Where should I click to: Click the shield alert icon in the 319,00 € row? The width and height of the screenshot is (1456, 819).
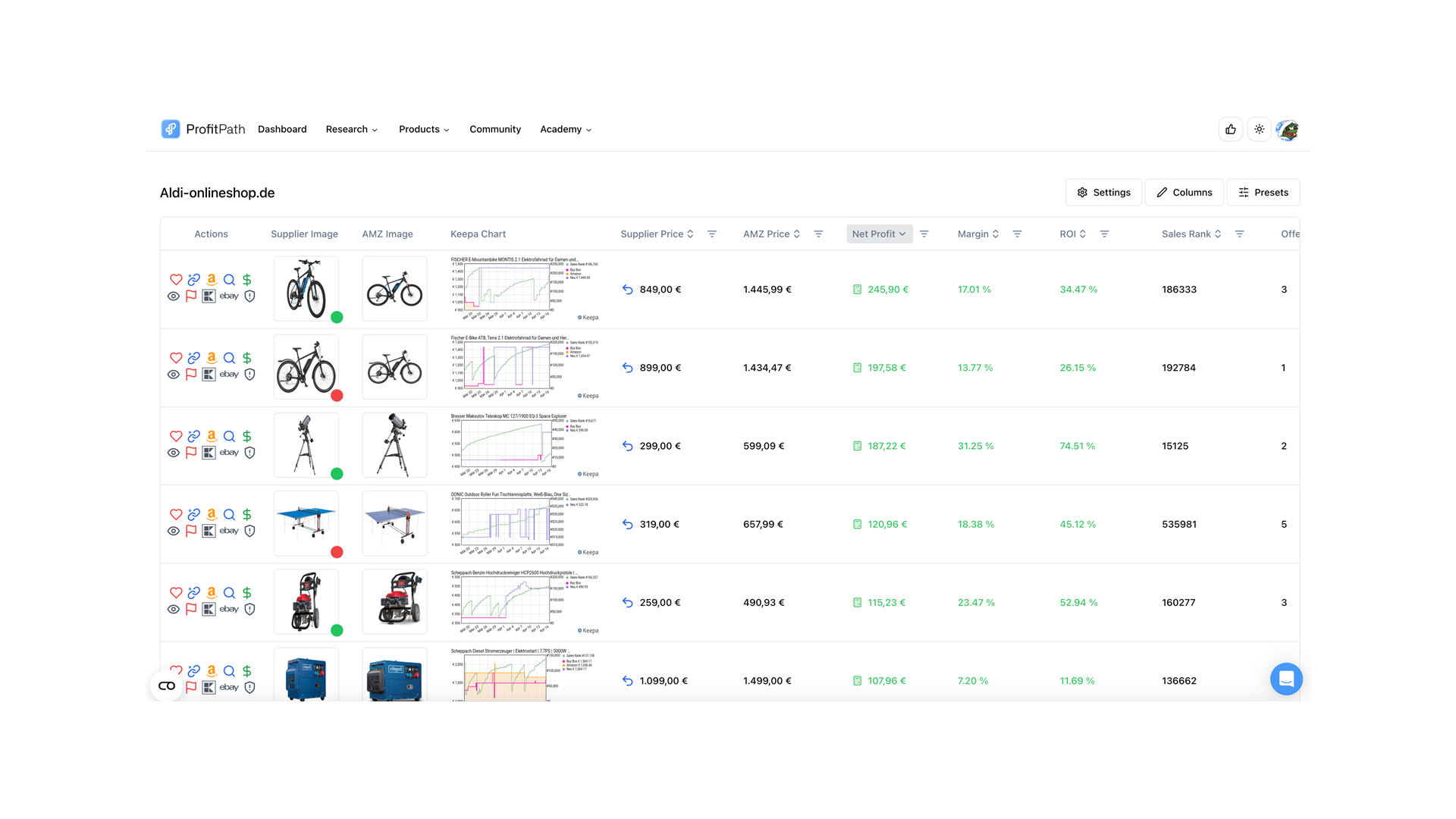[x=249, y=531]
